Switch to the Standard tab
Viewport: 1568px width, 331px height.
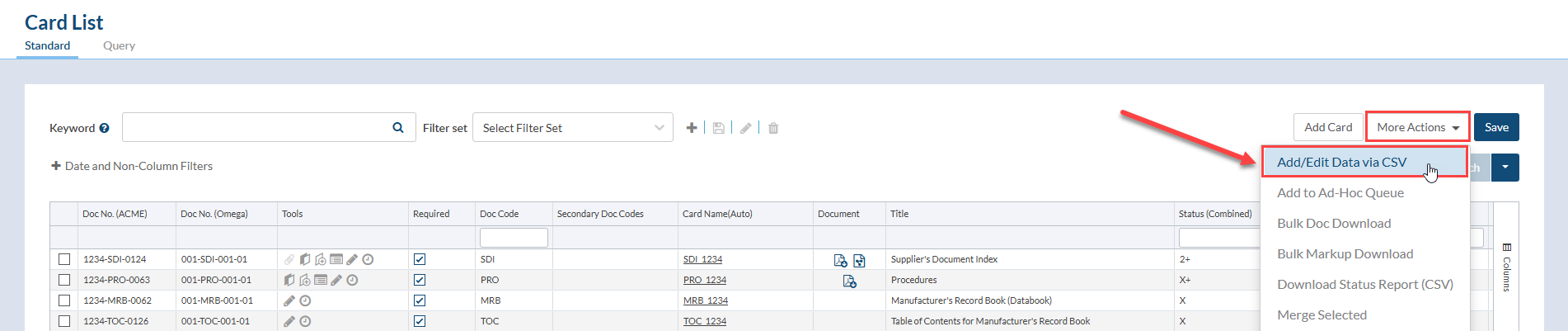(47, 45)
